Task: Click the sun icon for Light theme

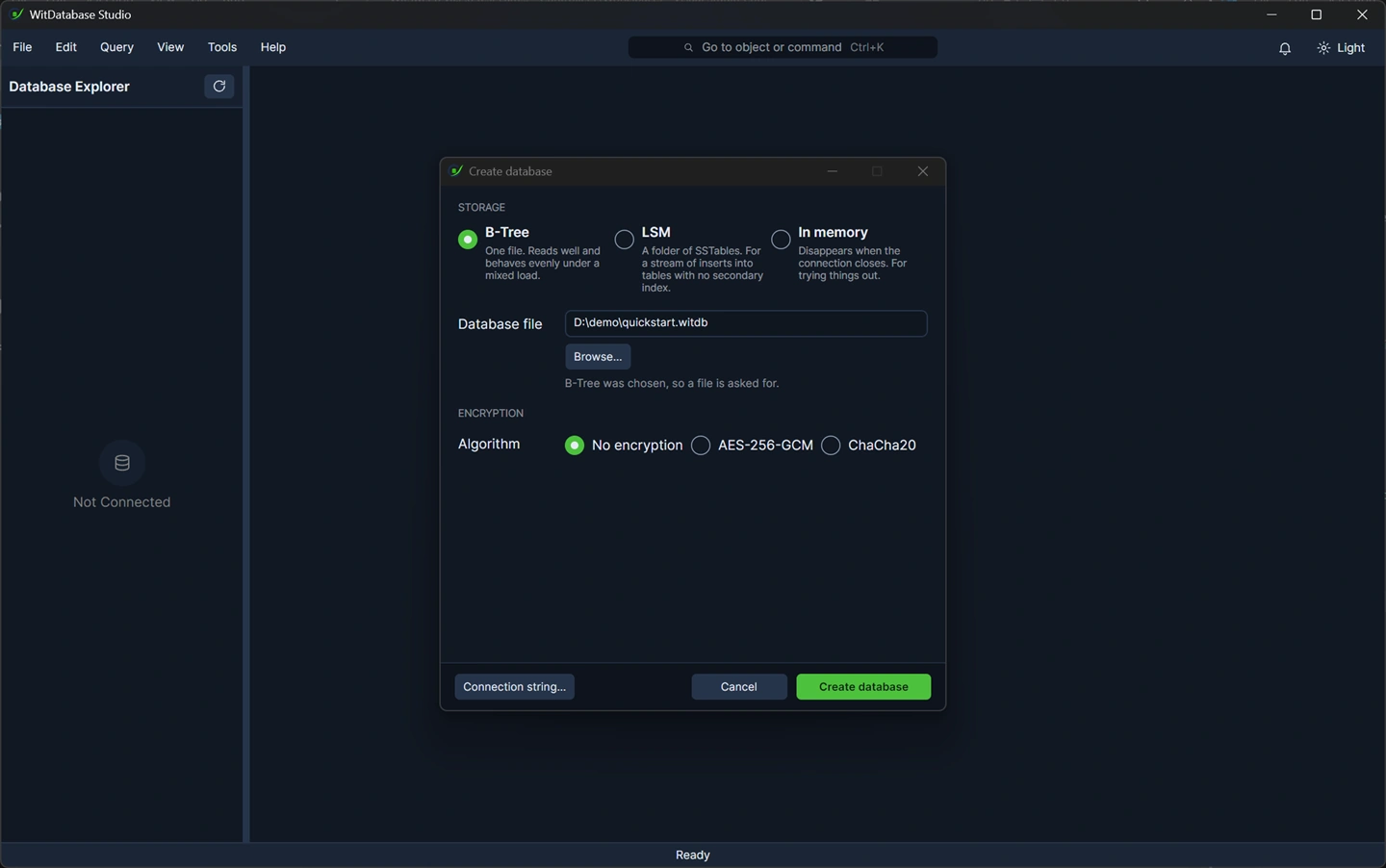Action: [x=1323, y=48]
